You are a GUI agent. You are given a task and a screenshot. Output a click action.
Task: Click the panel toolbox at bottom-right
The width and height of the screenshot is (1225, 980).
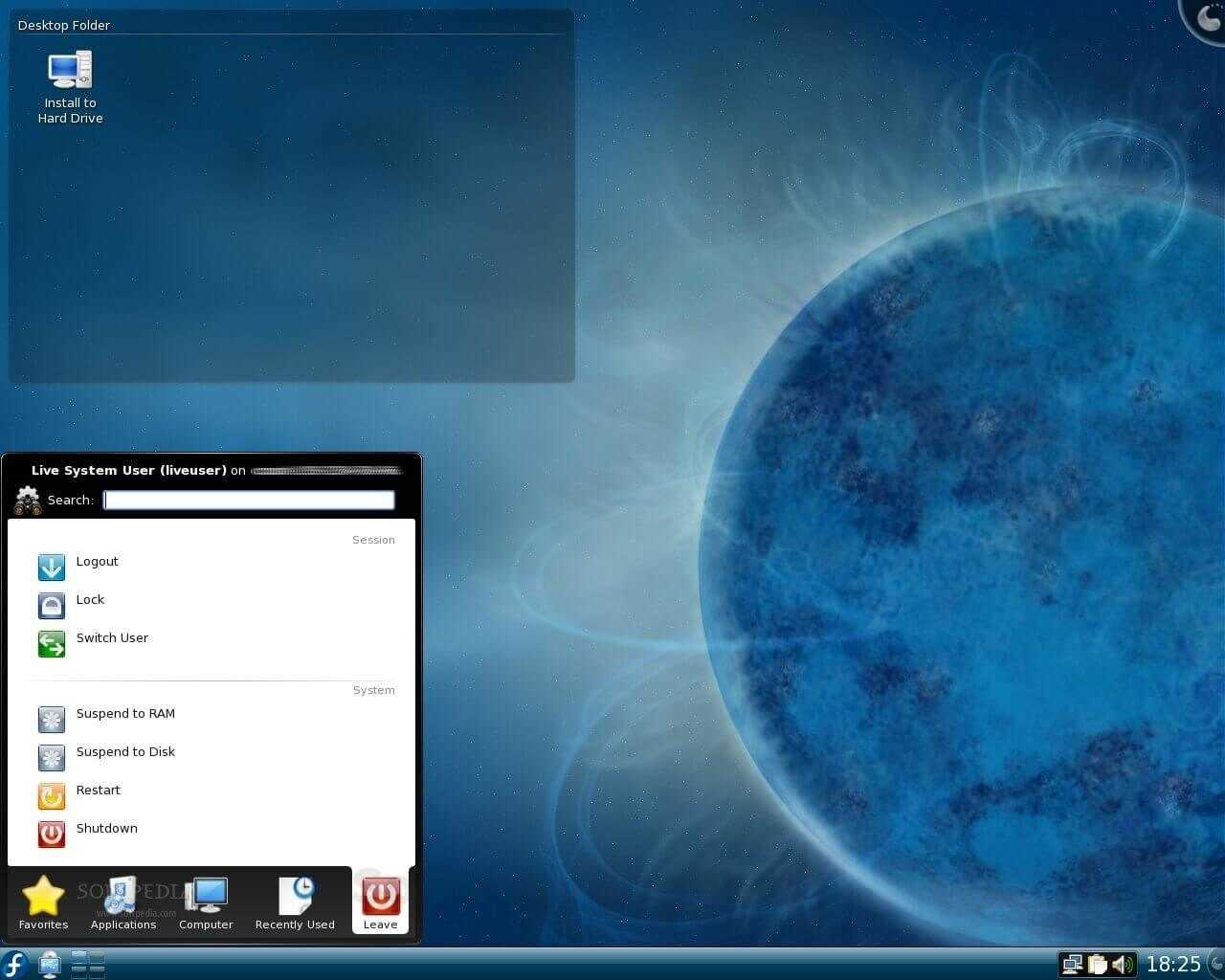[x=1215, y=964]
